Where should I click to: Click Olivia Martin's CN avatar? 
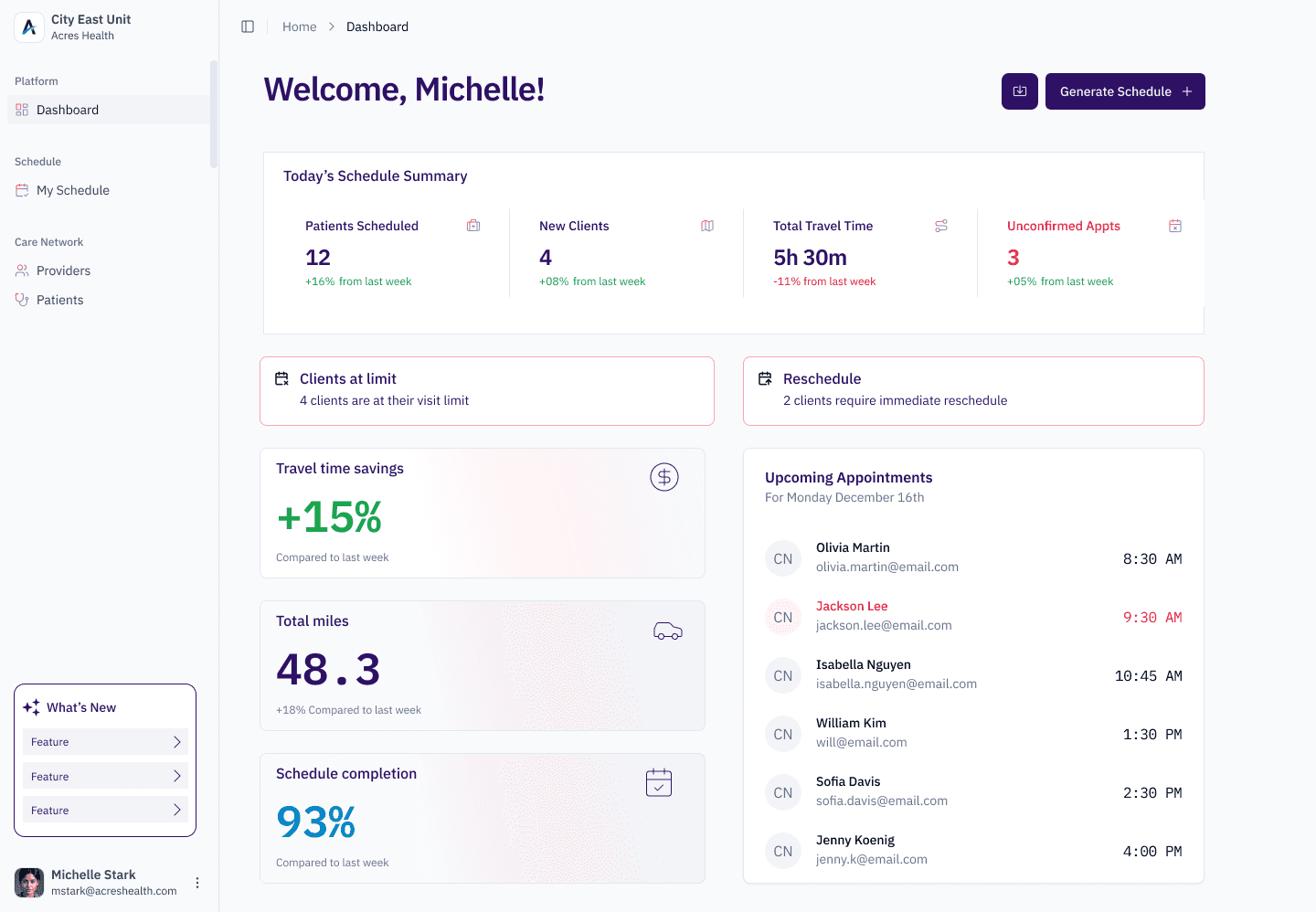[783, 559]
